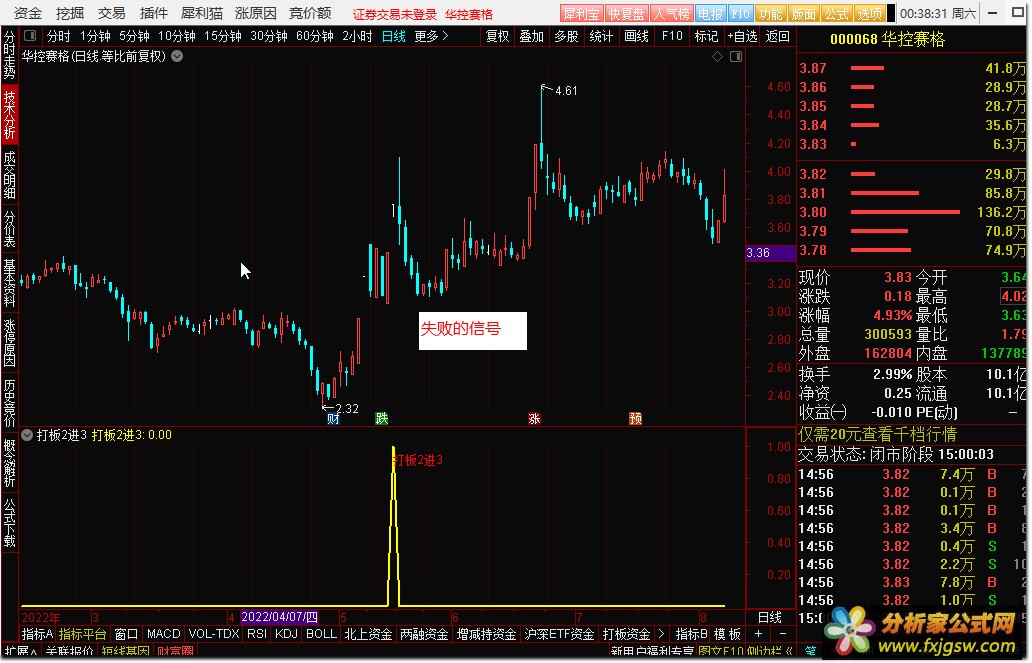Select 打板资金 indicator tab
This screenshot has height=663, width=1032.
pyautogui.click(x=626, y=634)
